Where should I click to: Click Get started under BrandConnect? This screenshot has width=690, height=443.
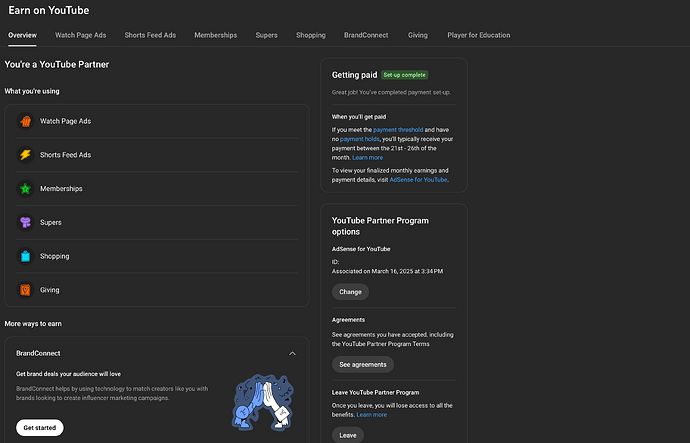pos(40,428)
